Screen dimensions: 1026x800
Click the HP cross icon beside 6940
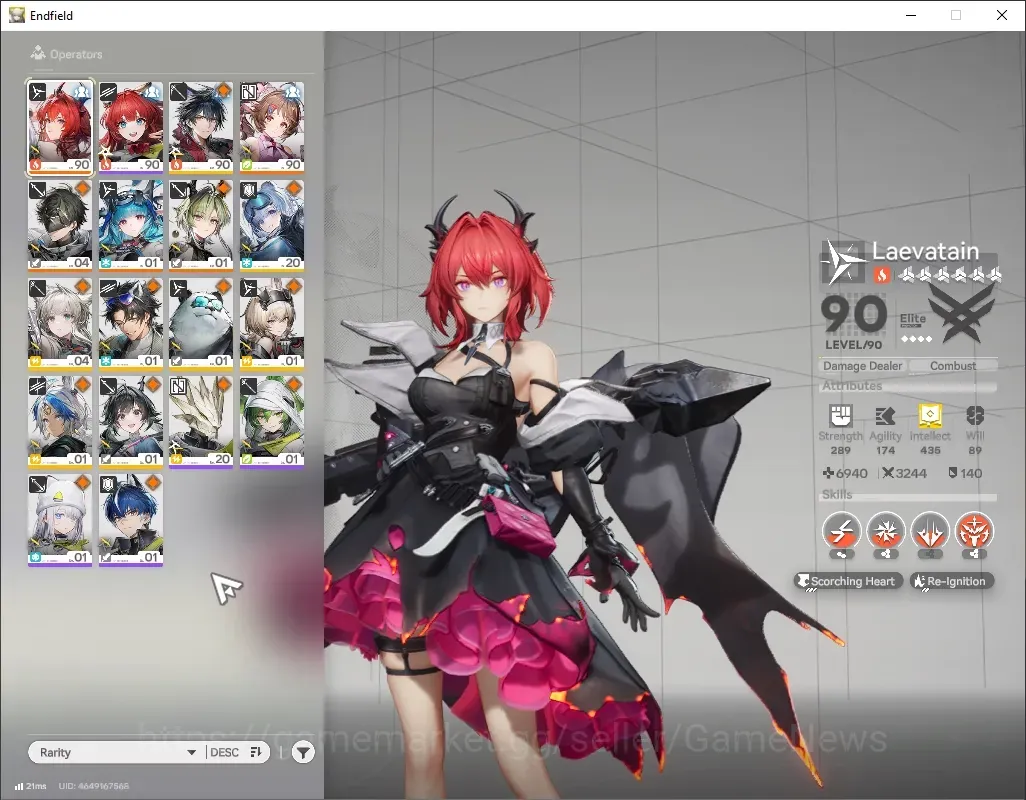828,473
